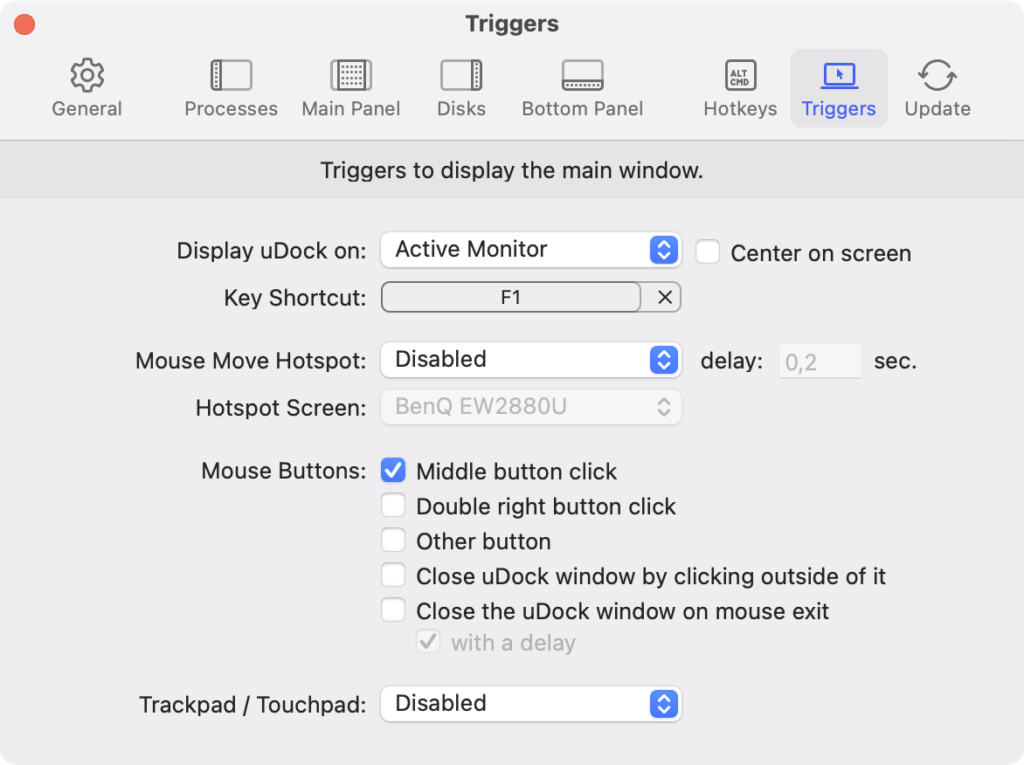Open the Trackpad / Touchpad dropdown
Screen dimensions: 1024x765
[x=530, y=703]
